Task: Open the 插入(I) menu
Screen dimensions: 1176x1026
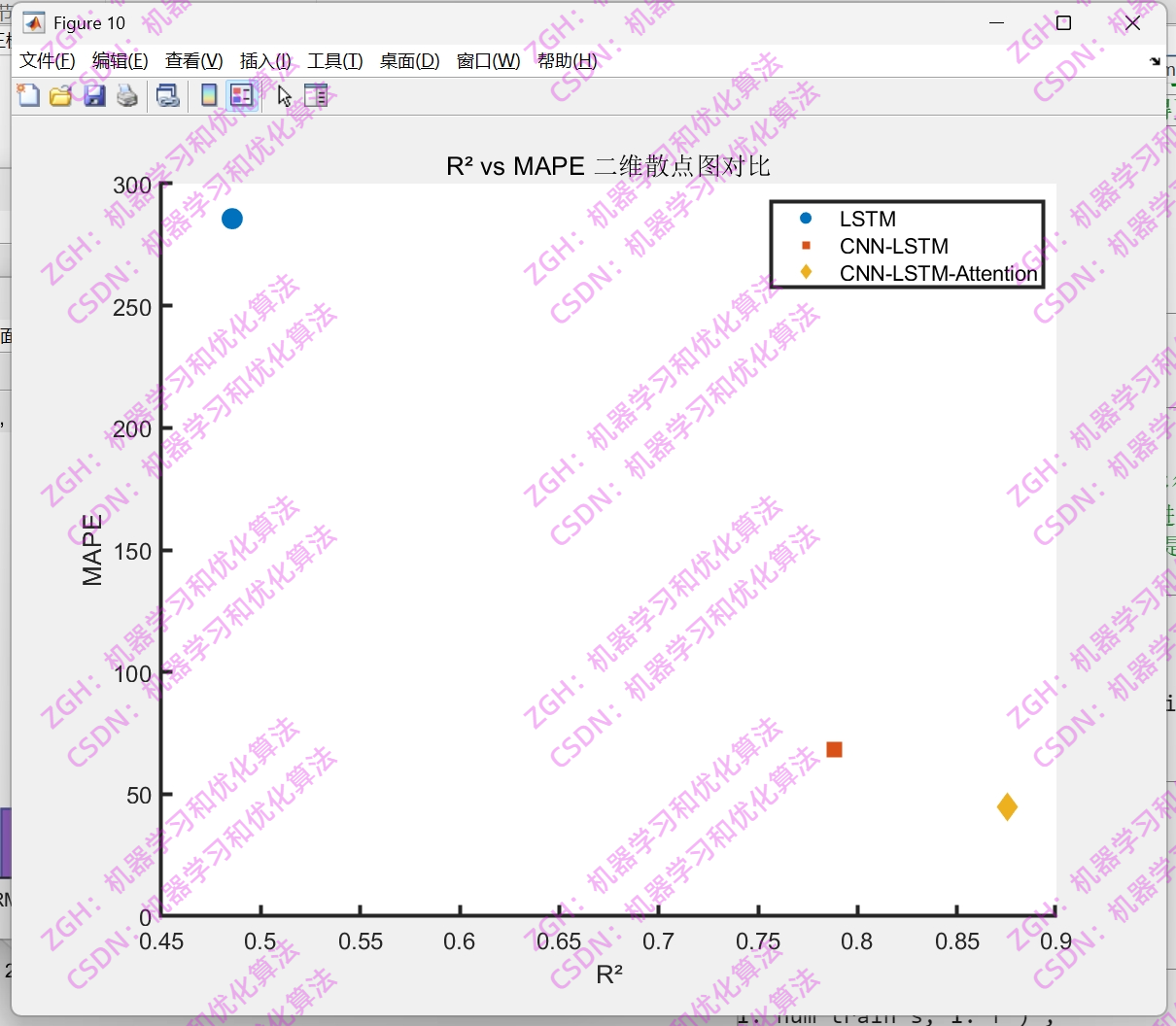Action: point(264,60)
